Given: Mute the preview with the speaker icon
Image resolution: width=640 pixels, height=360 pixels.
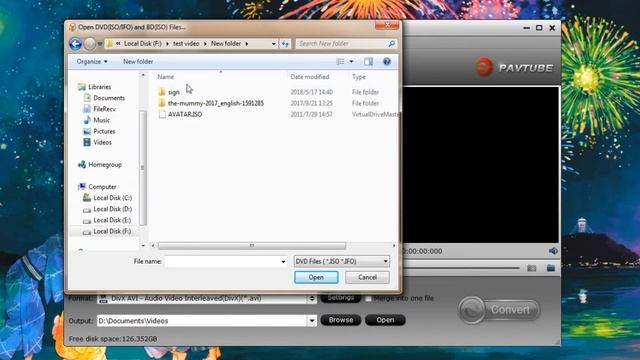Looking at the screenshot, I should 553,251.
